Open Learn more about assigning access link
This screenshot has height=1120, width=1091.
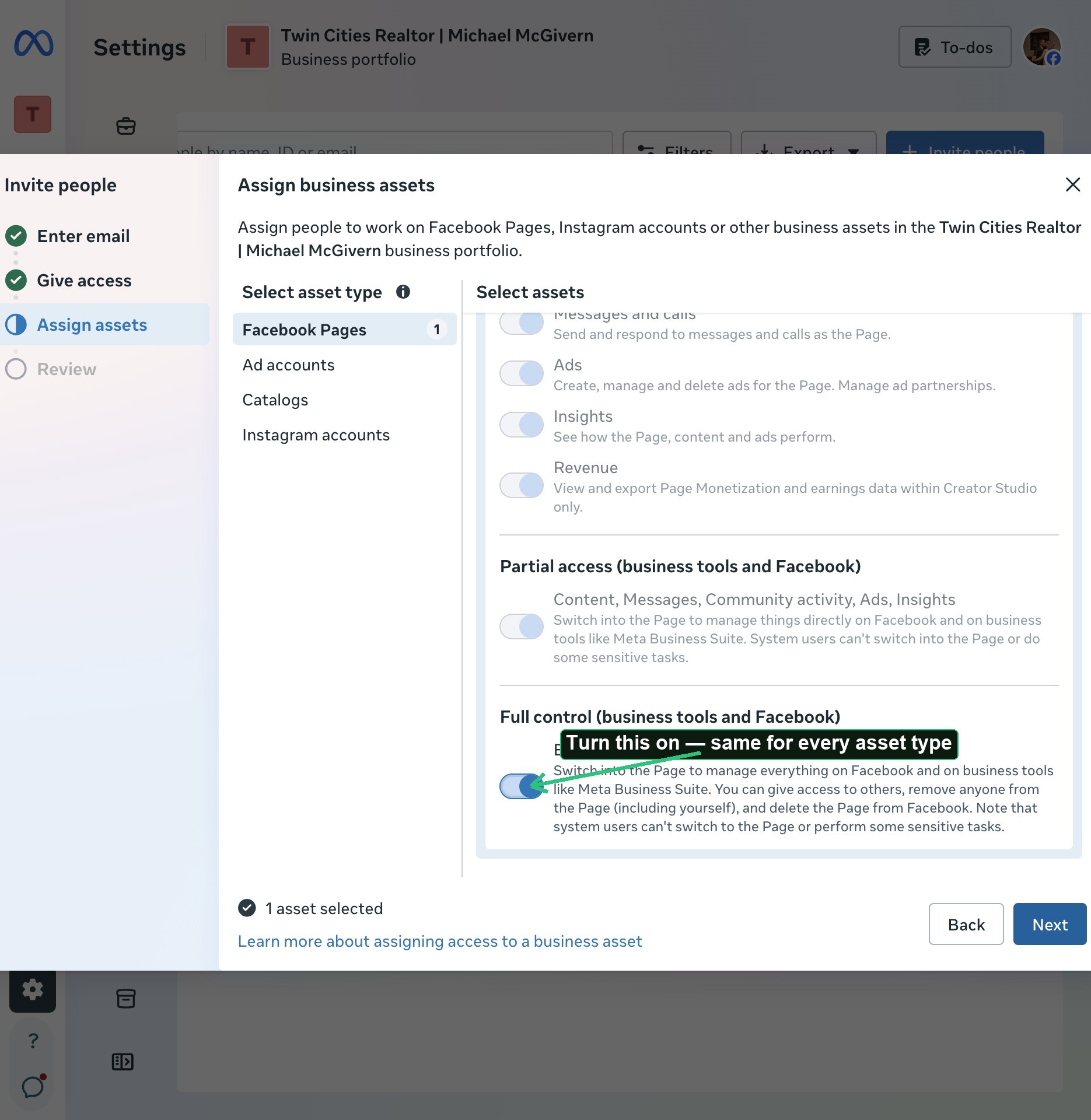(440, 942)
